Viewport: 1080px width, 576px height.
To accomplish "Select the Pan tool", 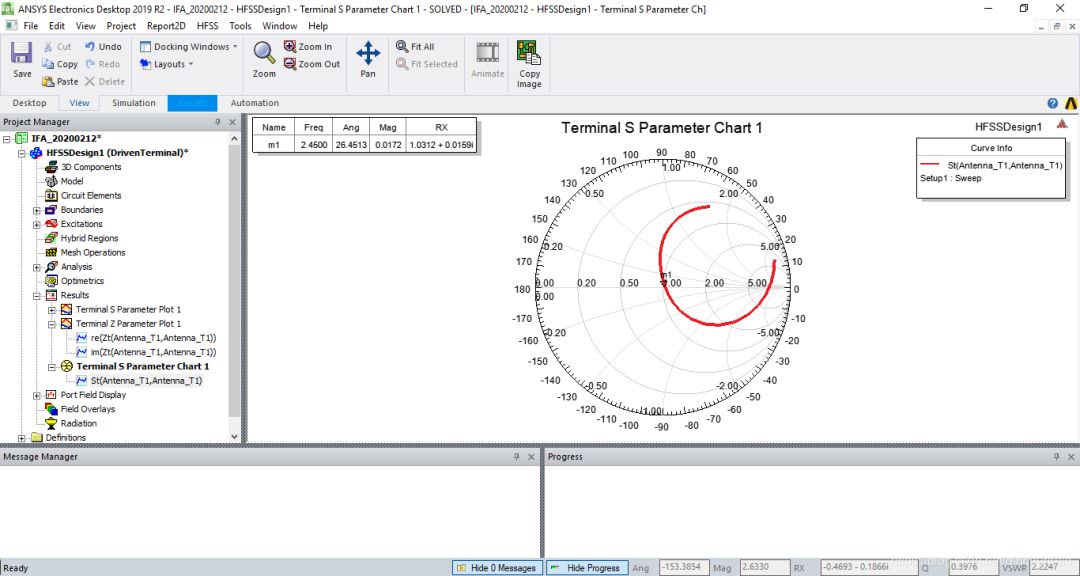I will [x=368, y=59].
